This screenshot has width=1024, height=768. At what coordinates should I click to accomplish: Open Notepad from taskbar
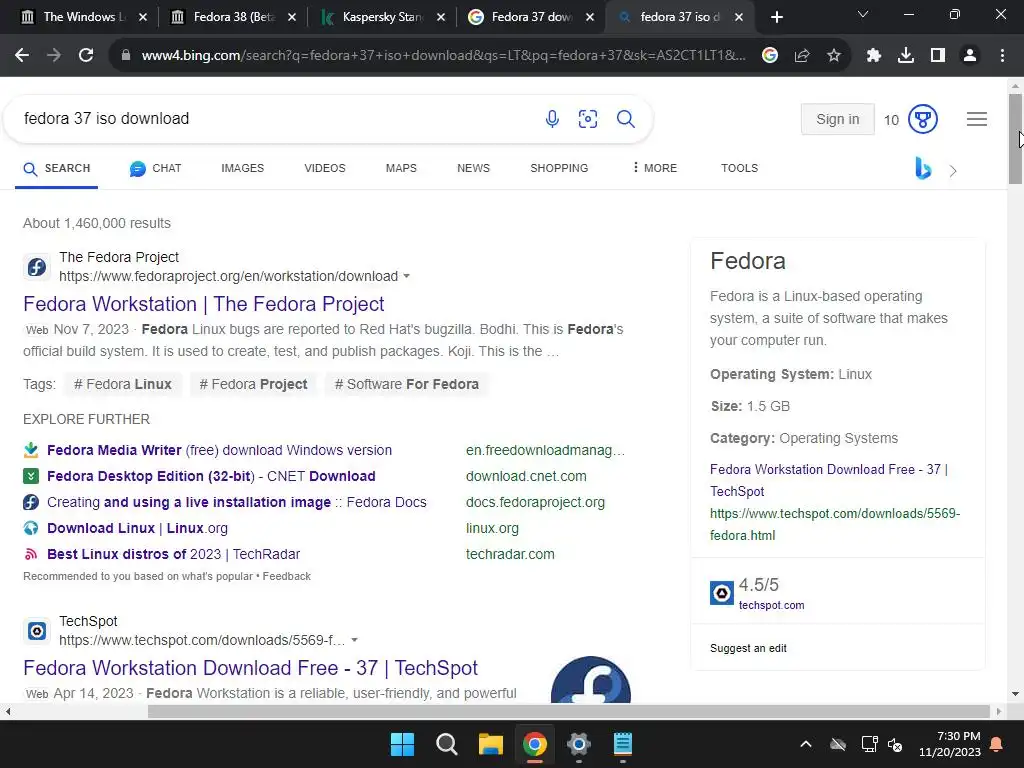click(622, 744)
